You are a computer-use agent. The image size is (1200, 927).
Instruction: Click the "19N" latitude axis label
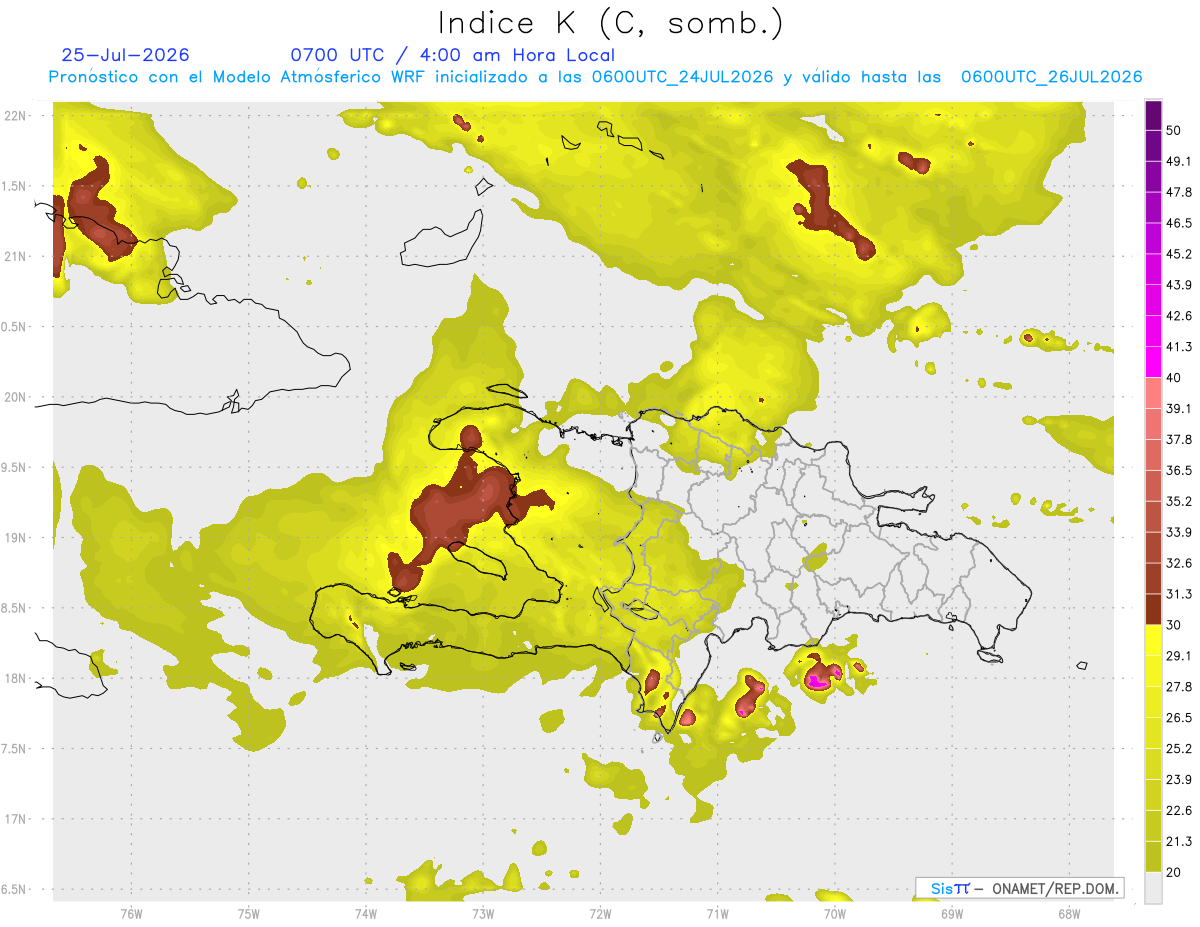16,538
